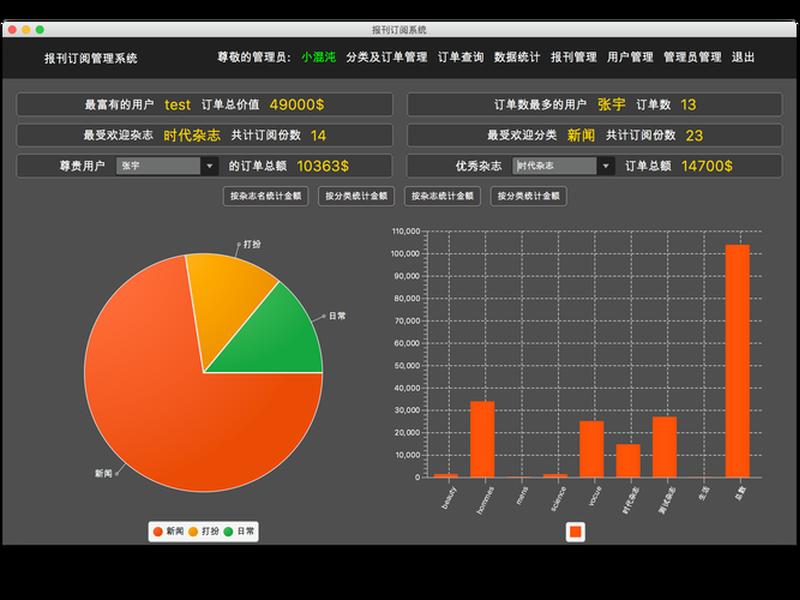
Task: Click the science x-axis label
Action: point(558,499)
